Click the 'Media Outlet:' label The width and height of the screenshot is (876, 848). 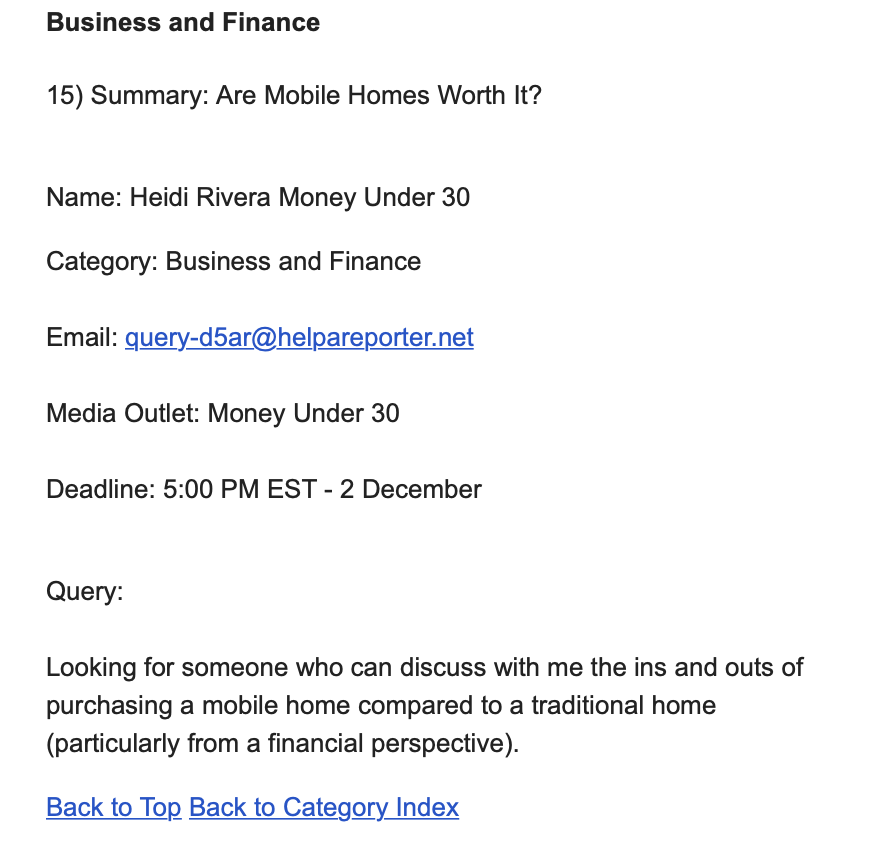click(x=123, y=413)
